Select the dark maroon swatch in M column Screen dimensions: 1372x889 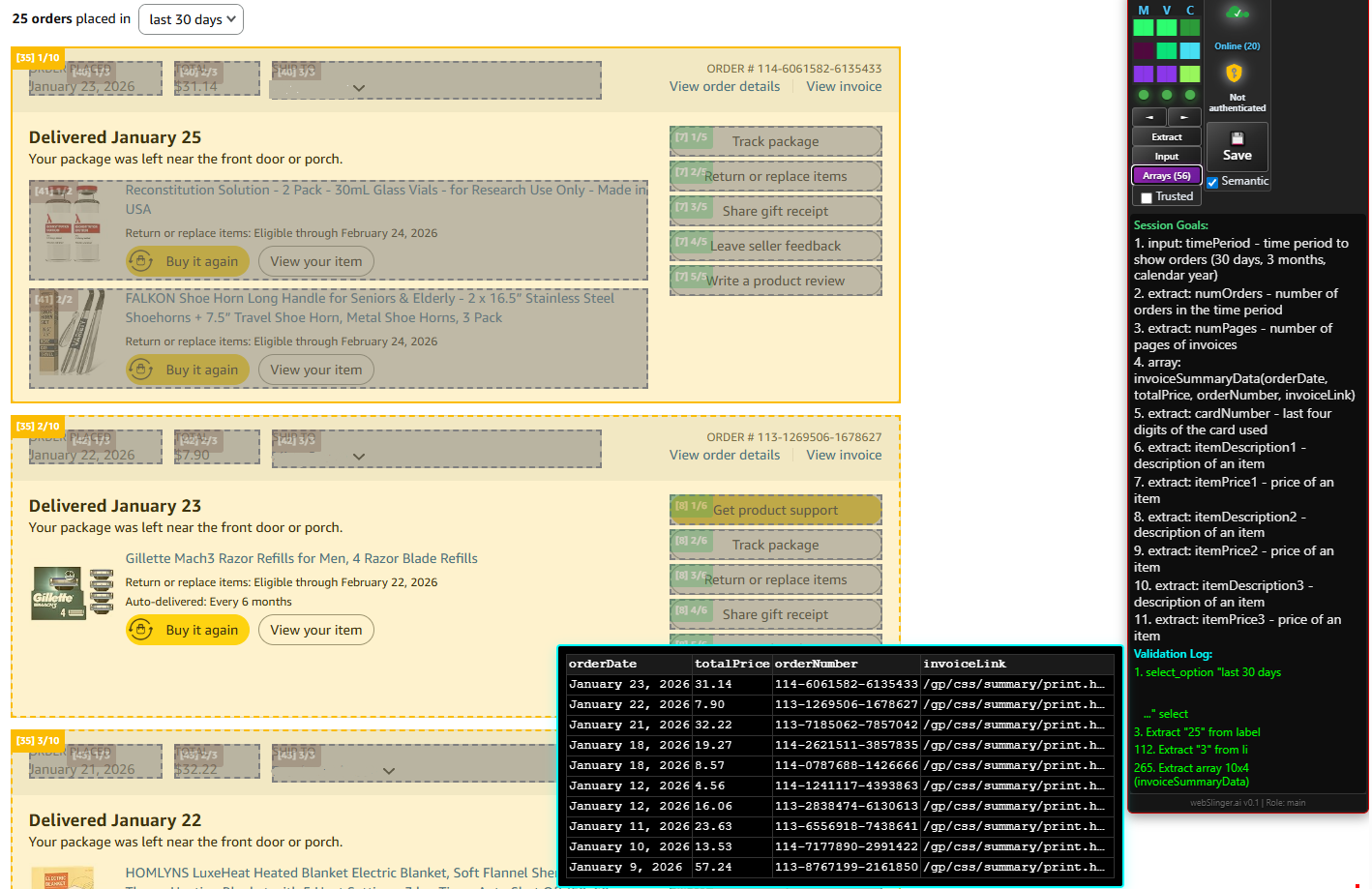coord(1144,50)
